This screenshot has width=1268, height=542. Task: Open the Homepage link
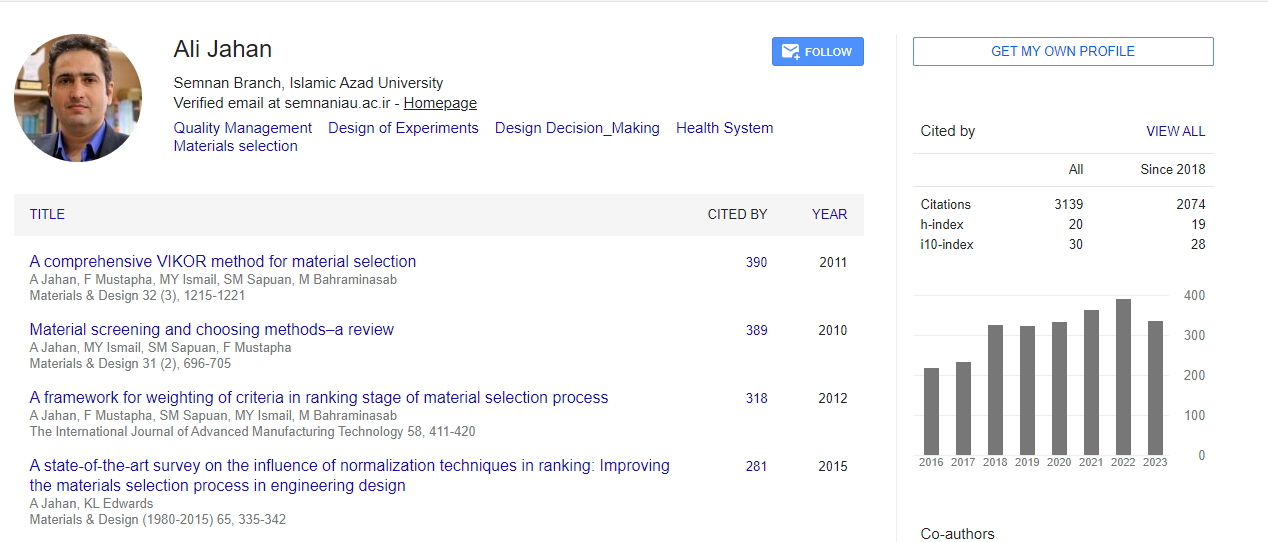click(440, 103)
